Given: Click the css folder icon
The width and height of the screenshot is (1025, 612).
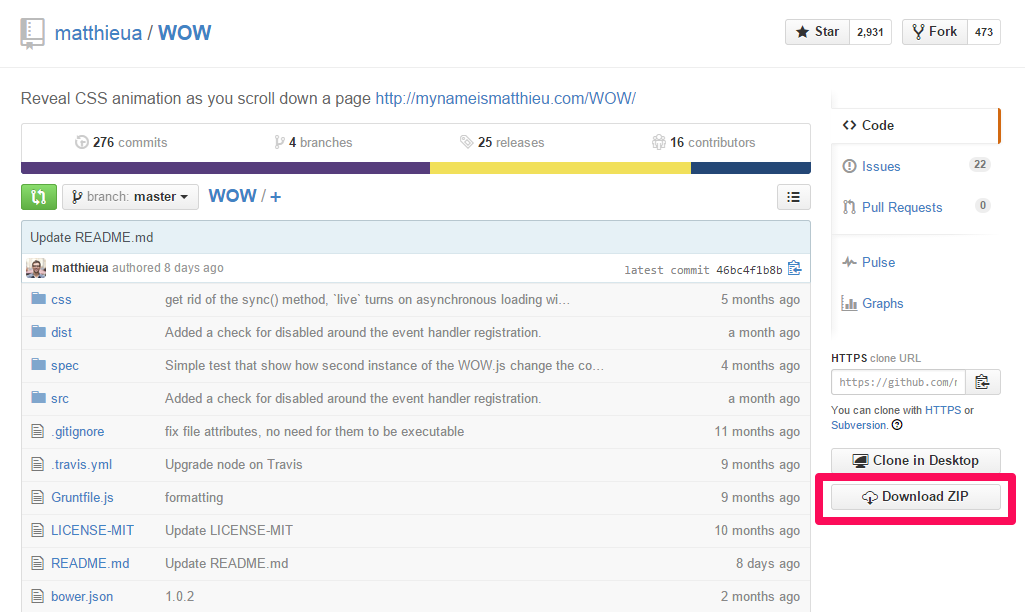Looking at the screenshot, I should click(39, 299).
